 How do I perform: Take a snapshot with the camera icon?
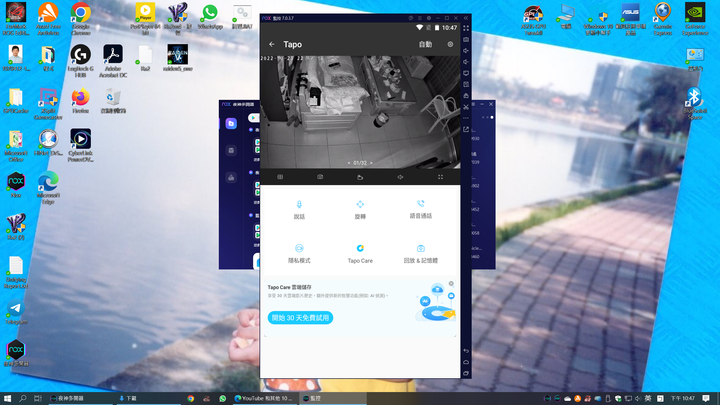point(320,177)
